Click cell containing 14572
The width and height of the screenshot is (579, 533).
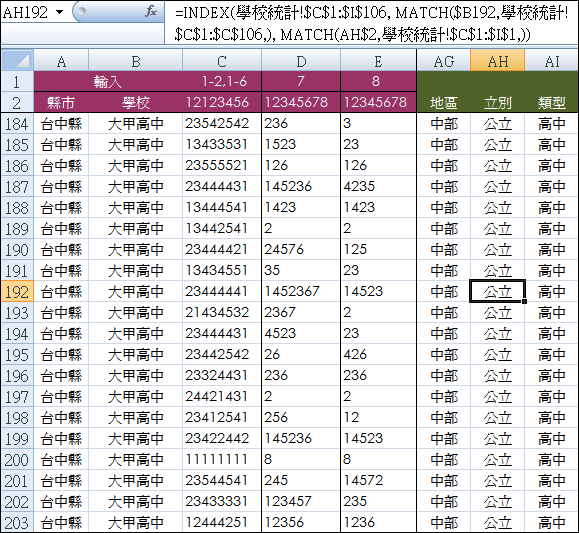(378, 480)
